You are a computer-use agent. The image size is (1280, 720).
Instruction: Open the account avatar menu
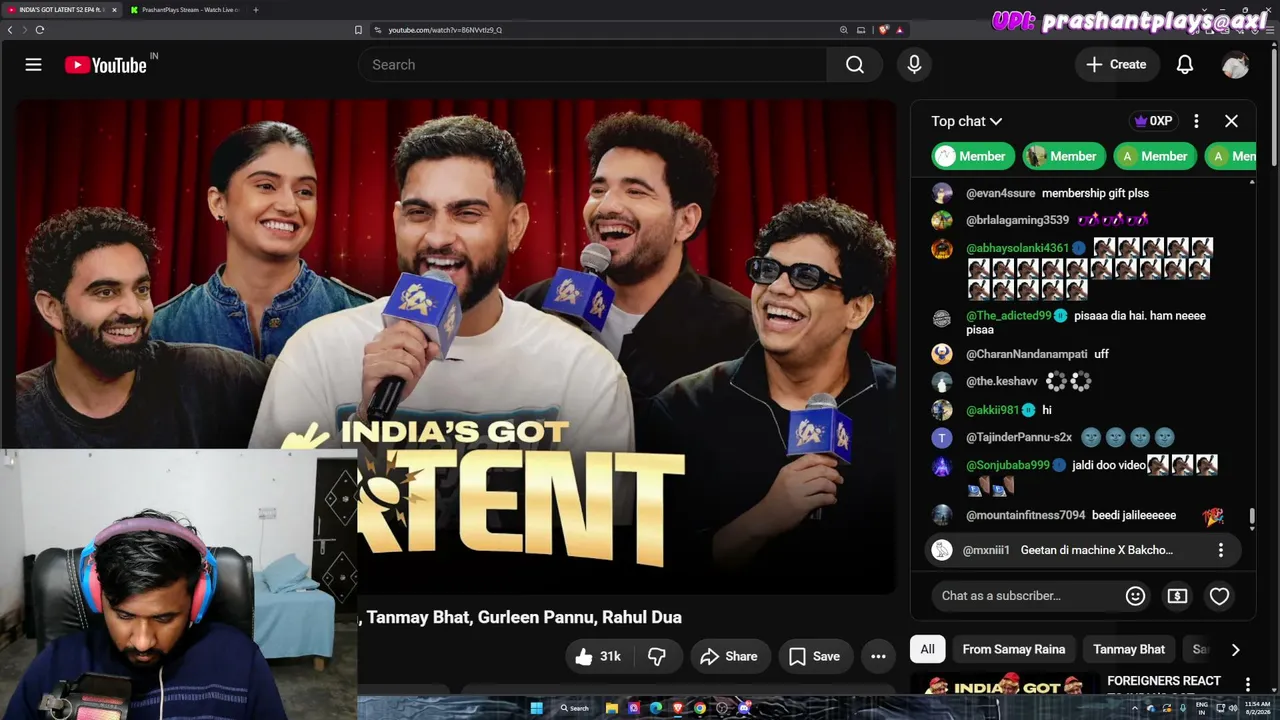tap(1236, 65)
